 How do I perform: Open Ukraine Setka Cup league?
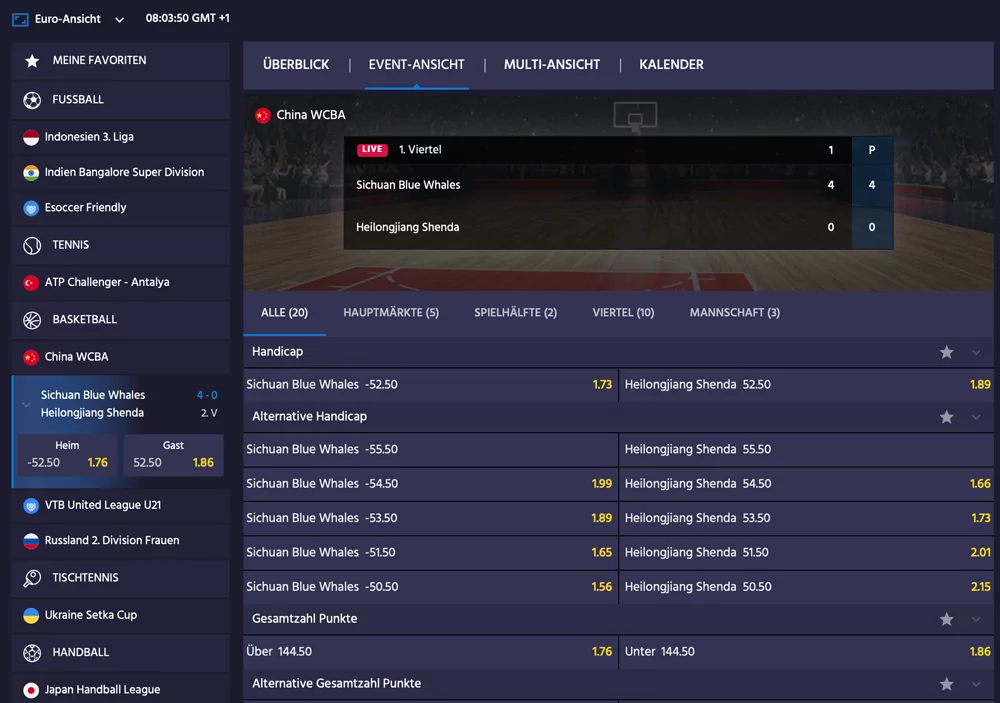[121, 616]
